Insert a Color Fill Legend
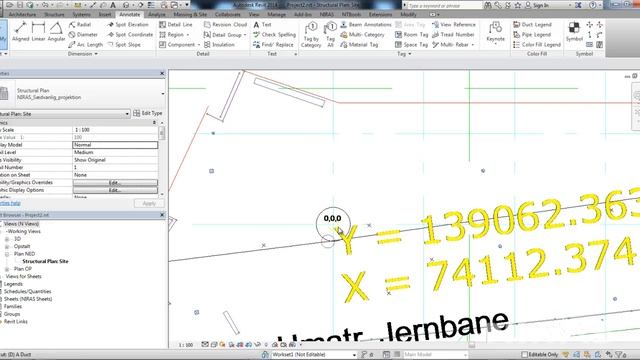 click(x=537, y=44)
